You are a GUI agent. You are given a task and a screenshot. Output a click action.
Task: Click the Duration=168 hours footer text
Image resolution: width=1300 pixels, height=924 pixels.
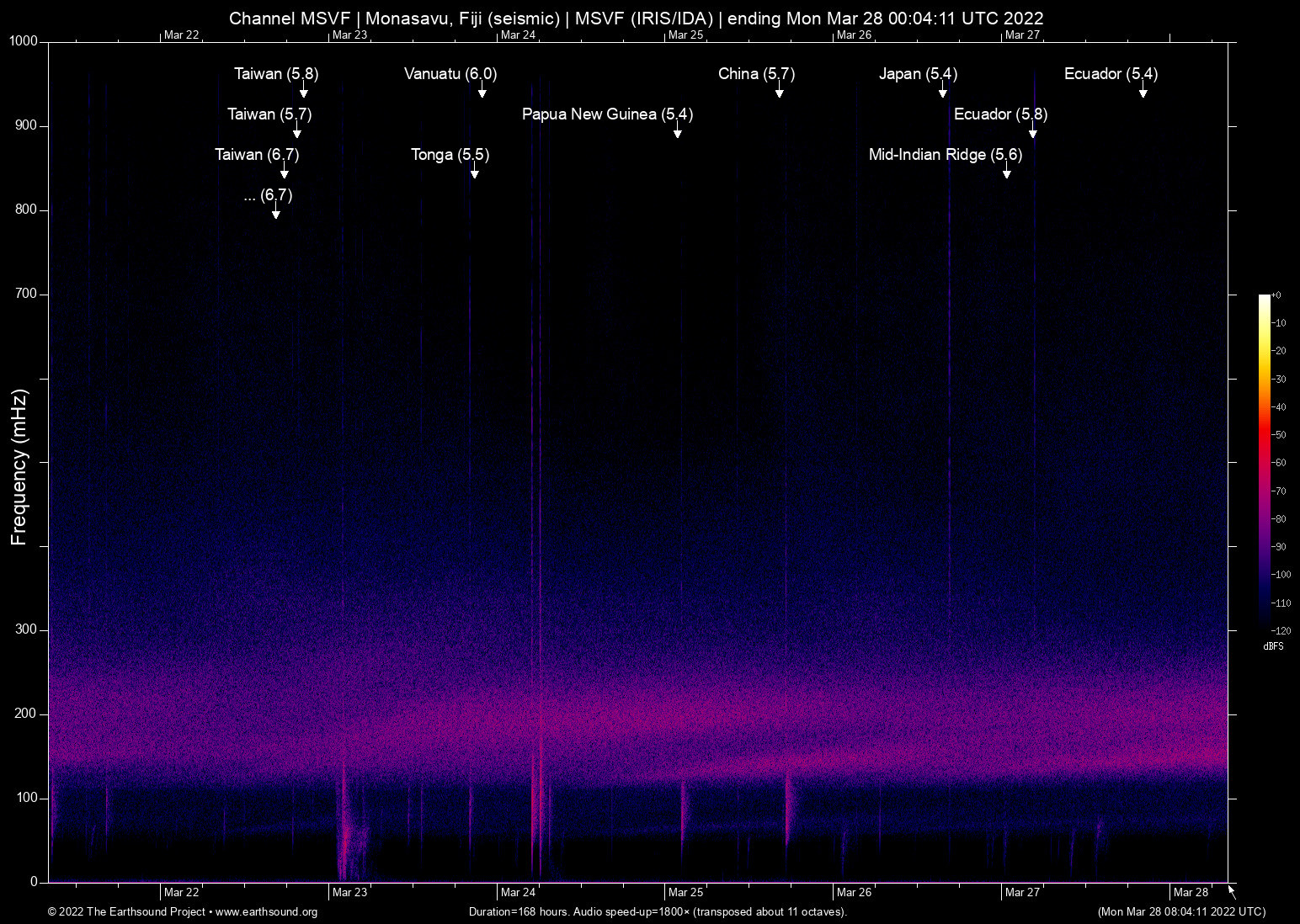[658, 912]
